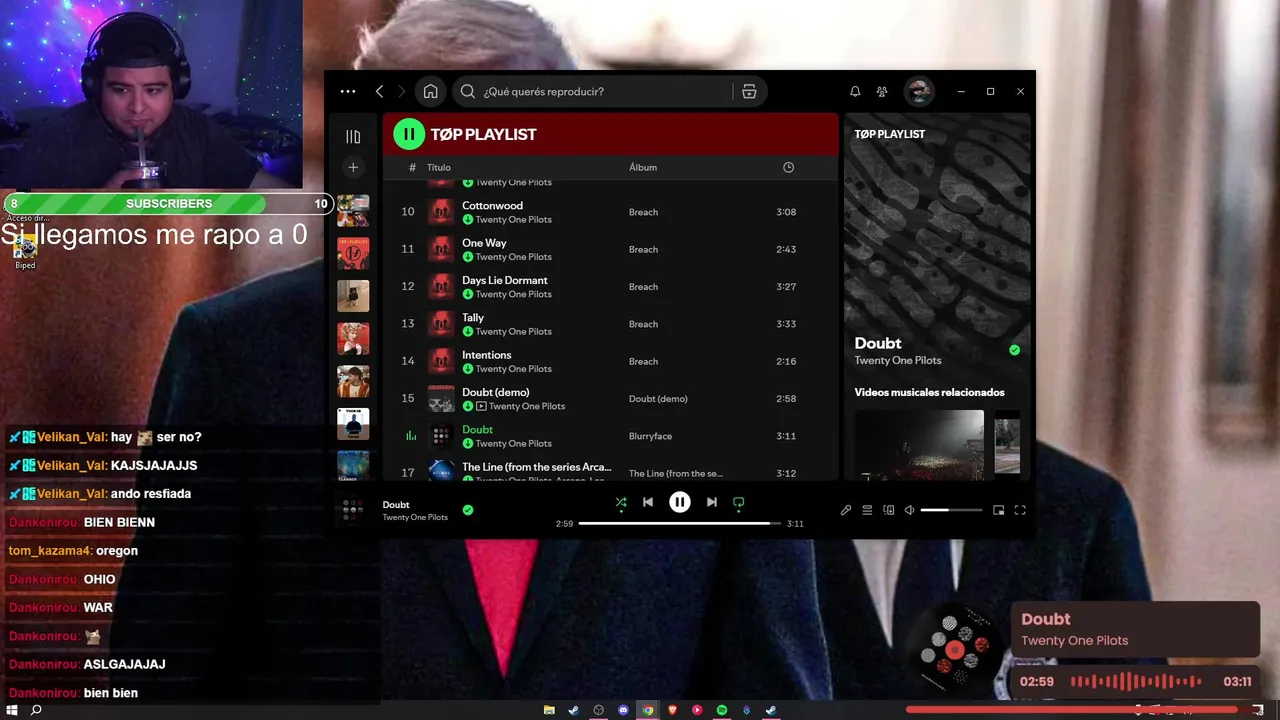1280x720 pixels.
Task: Click the equalizer icon beside playing Doubt
Action: (x=410, y=436)
